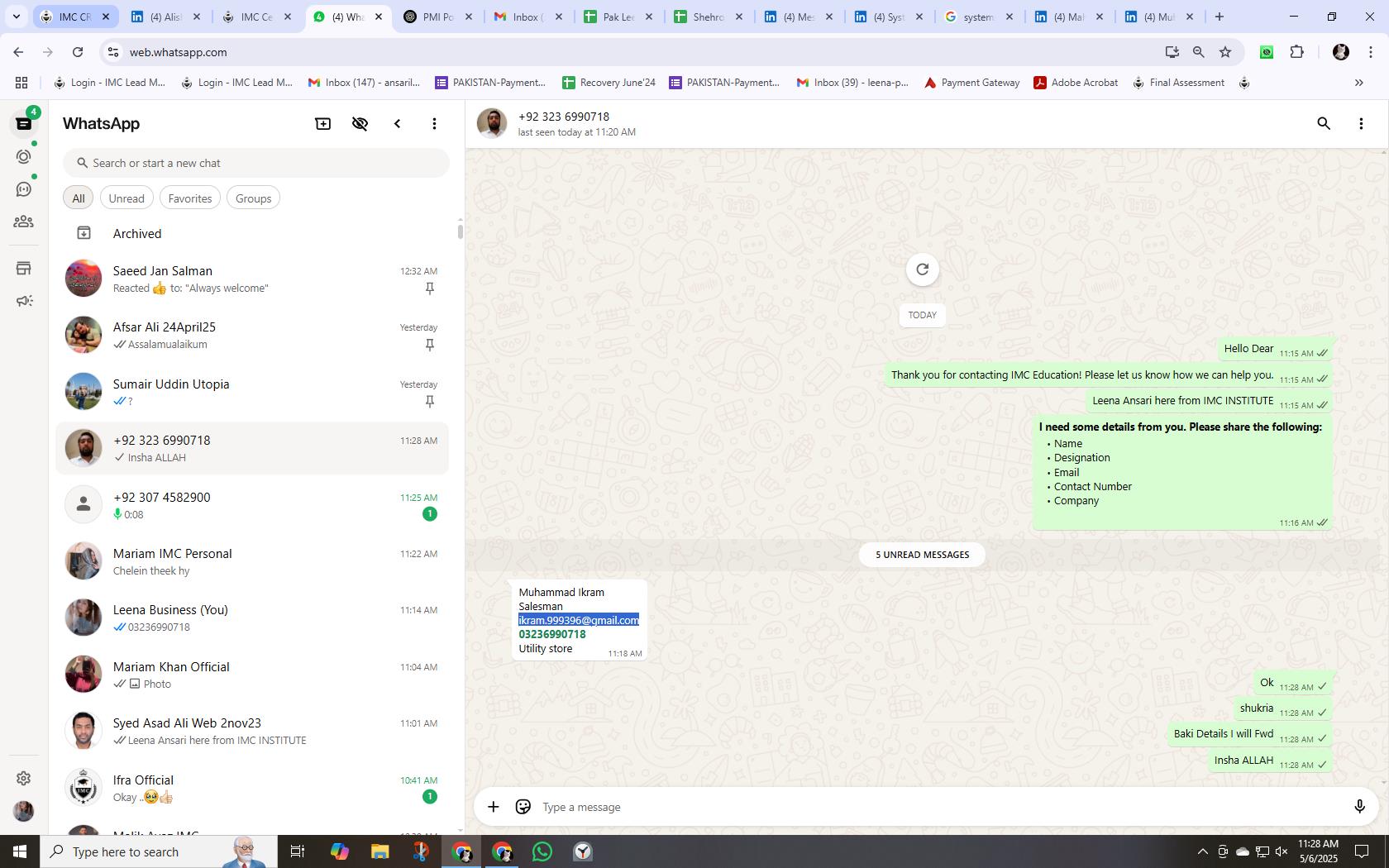
Task: Expand the bookmarks overflow chevron
Action: (x=1358, y=83)
